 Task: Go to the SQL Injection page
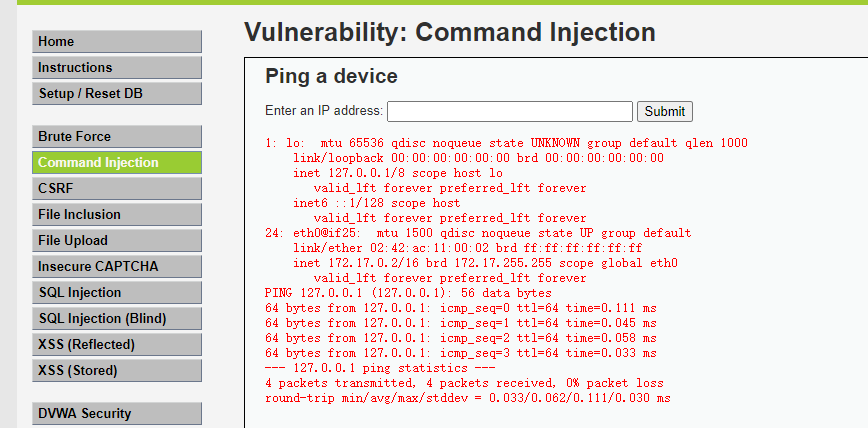pos(116,292)
